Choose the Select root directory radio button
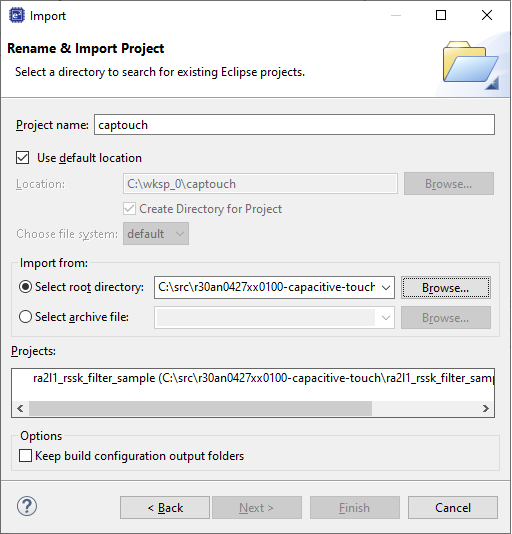The height and width of the screenshot is (534, 512). (26, 287)
